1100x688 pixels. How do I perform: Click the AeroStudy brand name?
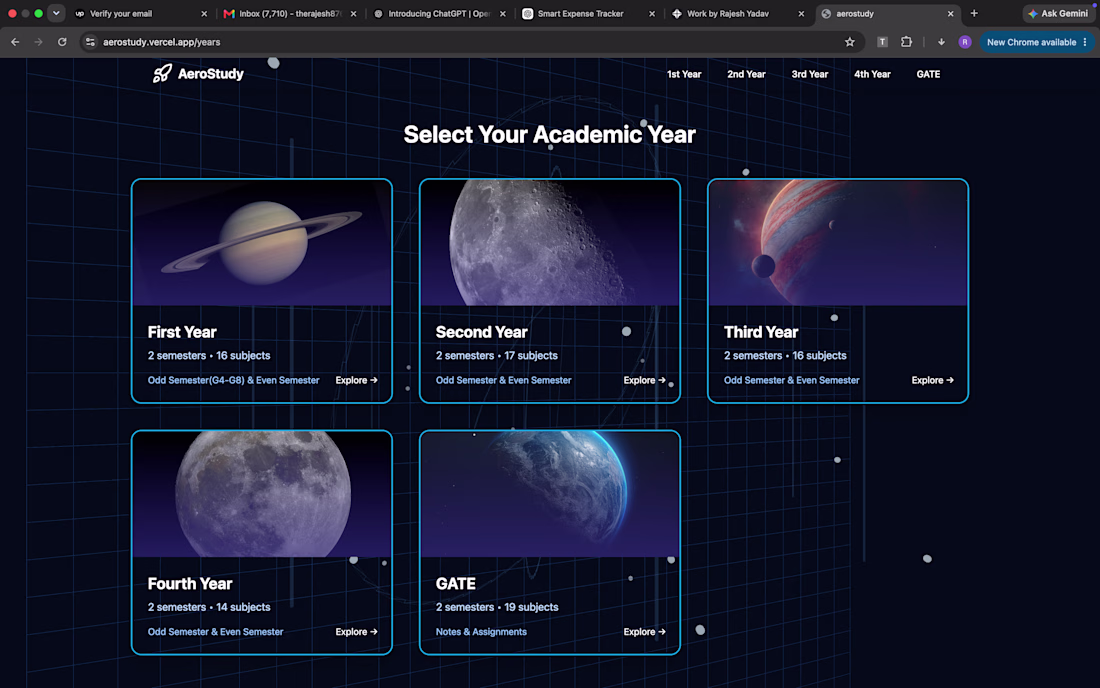(x=210, y=74)
